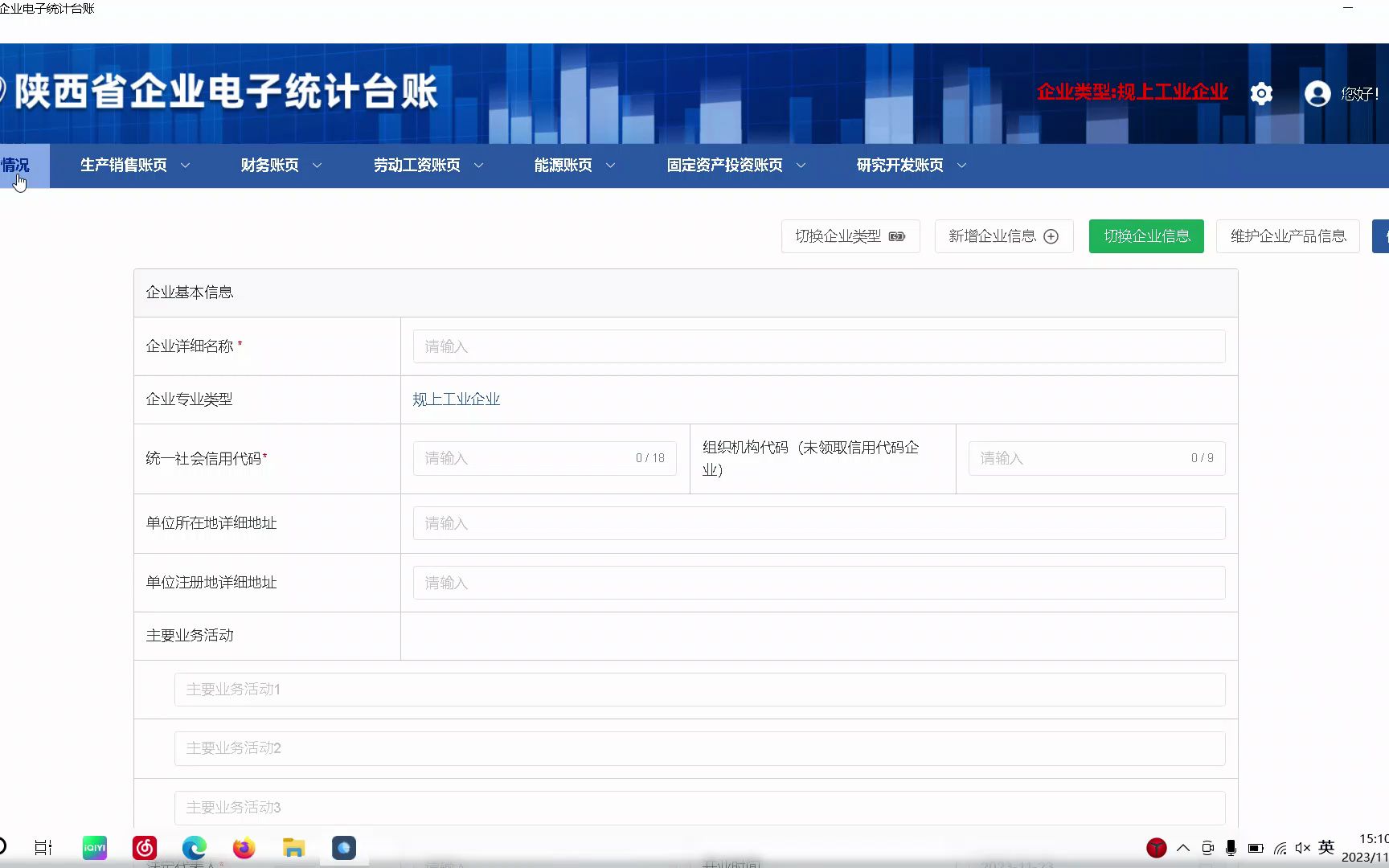Expand chevron next to 财务账页
This screenshot has width=1389, height=868.
pos(318,166)
